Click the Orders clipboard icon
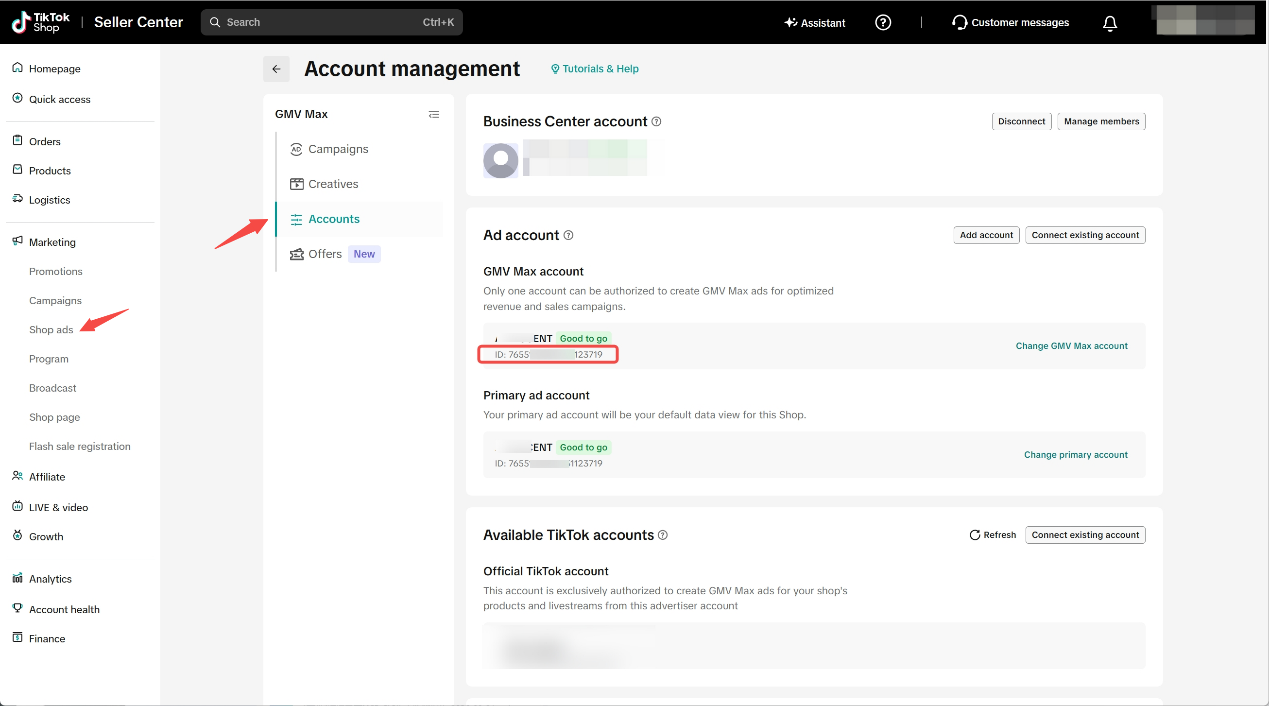The width and height of the screenshot is (1269, 706). click(x=18, y=141)
